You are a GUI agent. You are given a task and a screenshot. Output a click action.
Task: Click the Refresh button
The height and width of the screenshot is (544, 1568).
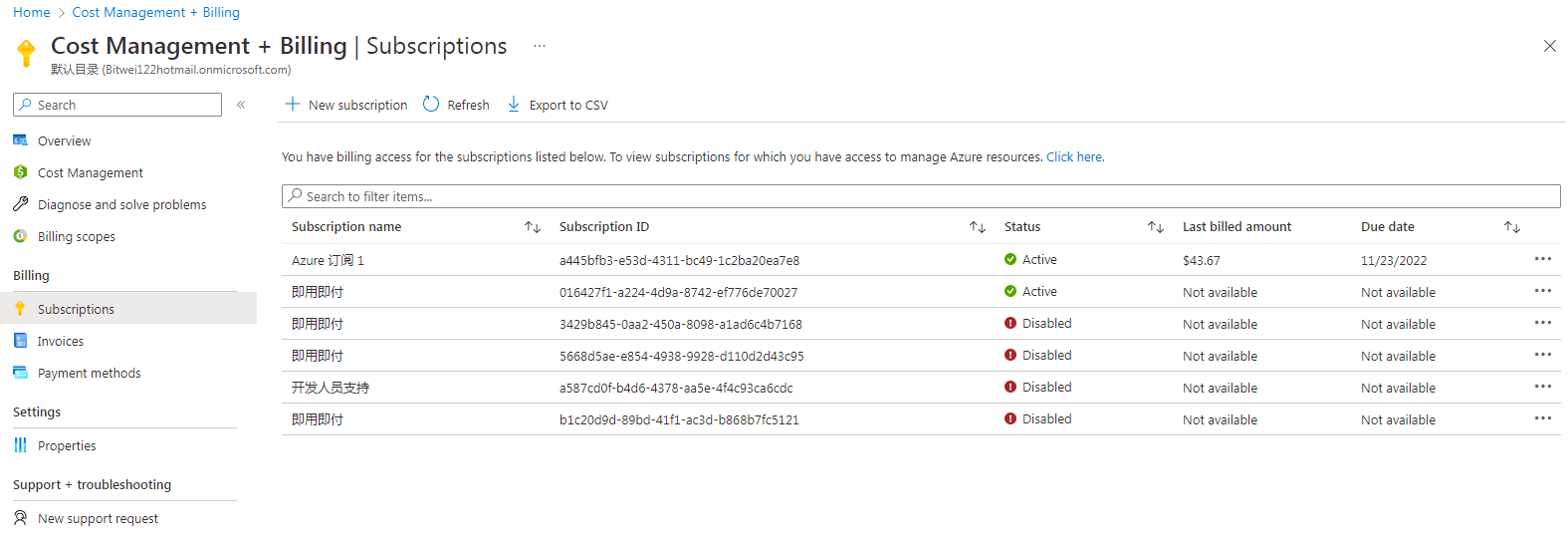(456, 105)
